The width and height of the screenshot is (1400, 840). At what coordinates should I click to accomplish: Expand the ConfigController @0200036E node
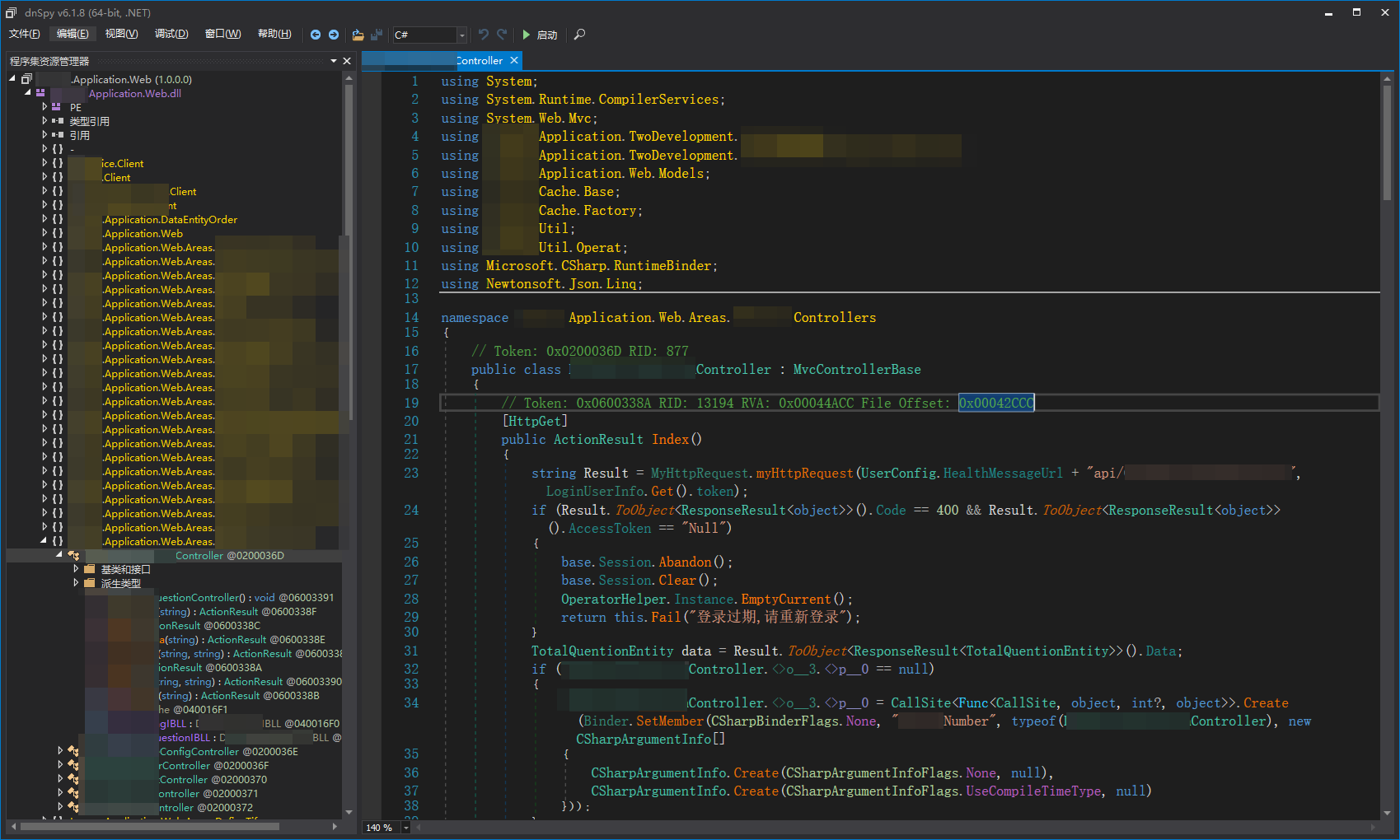click(60, 751)
